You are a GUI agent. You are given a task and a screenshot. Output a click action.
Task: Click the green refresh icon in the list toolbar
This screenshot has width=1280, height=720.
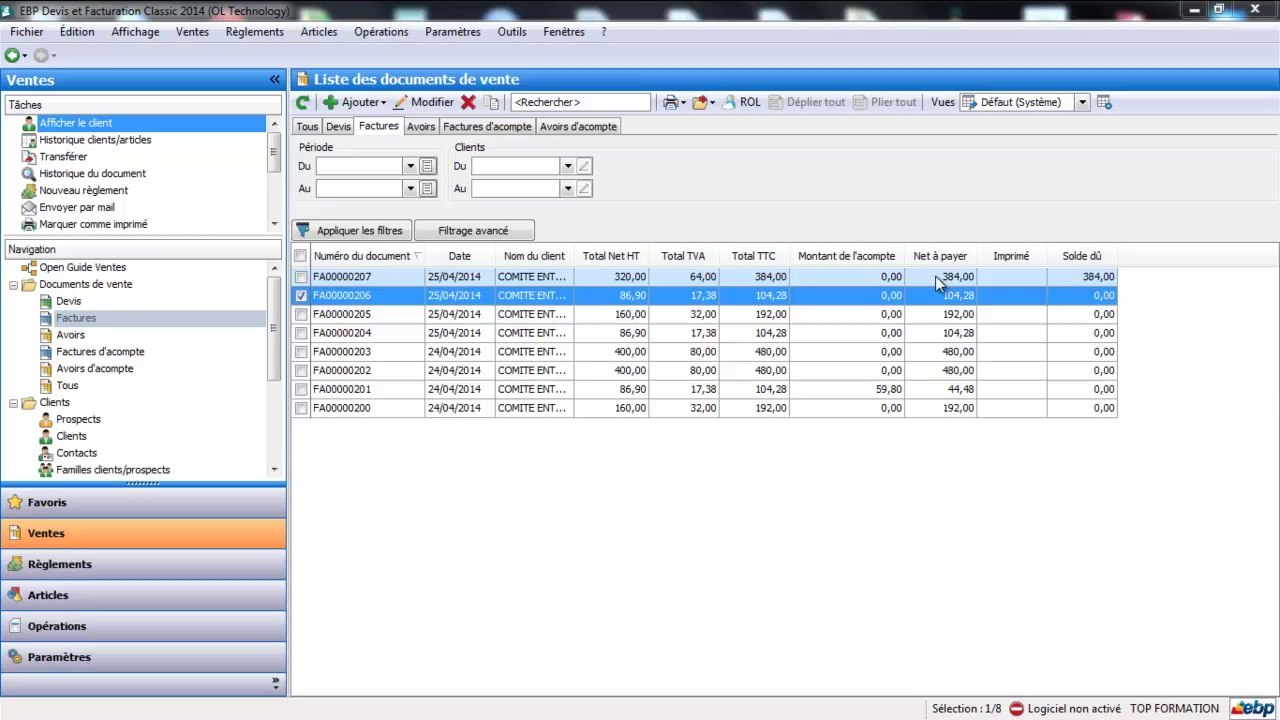(x=303, y=102)
